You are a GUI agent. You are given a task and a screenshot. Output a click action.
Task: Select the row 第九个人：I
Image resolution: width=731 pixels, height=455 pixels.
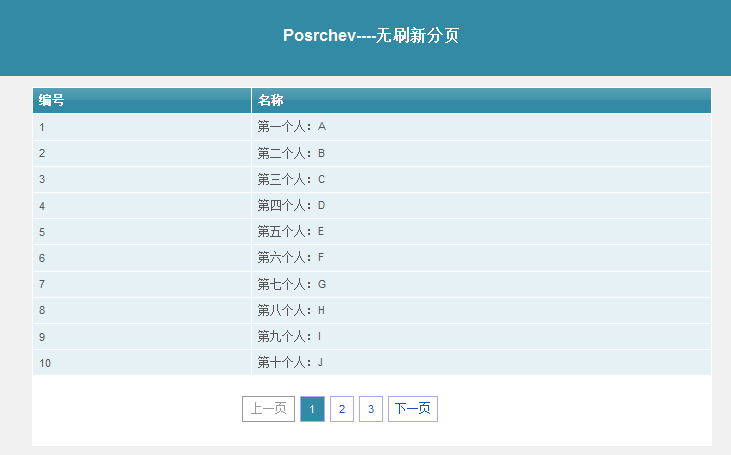[372, 337]
